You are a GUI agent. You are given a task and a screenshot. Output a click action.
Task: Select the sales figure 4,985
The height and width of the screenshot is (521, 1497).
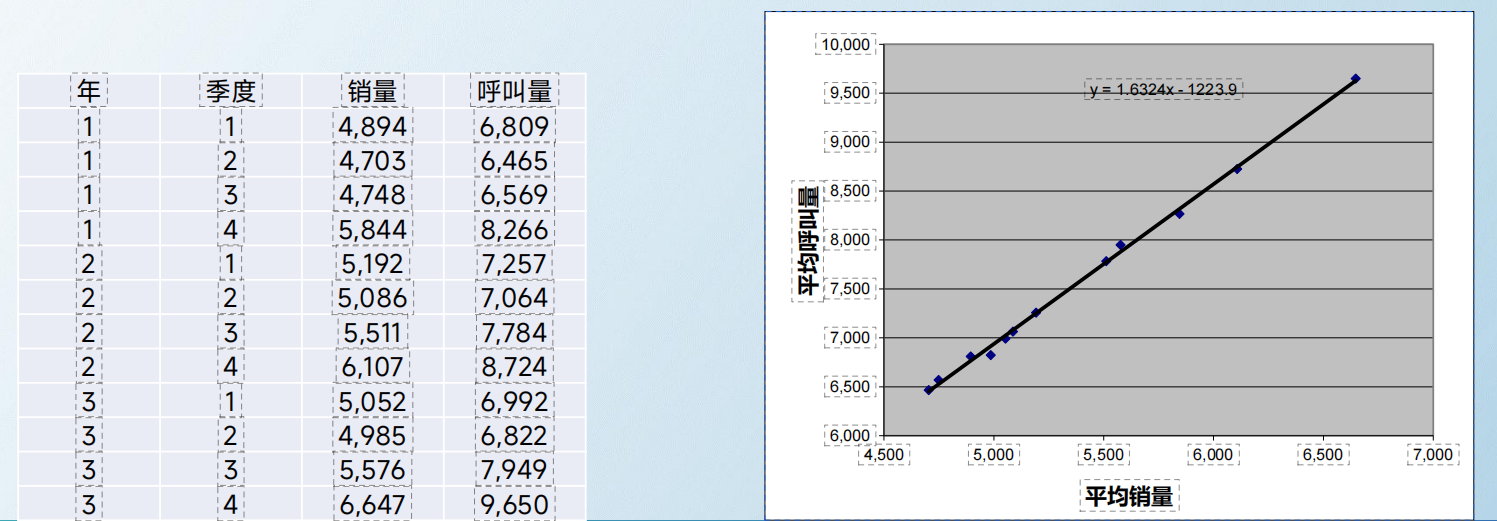373,435
